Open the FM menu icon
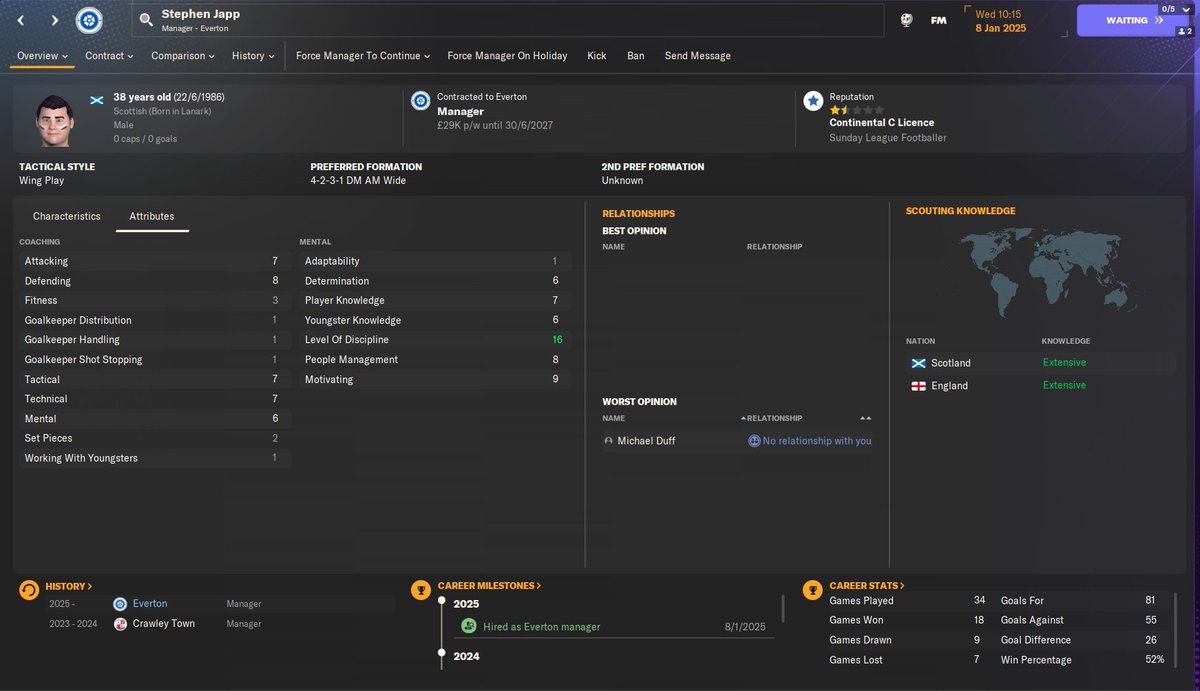 (938, 20)
